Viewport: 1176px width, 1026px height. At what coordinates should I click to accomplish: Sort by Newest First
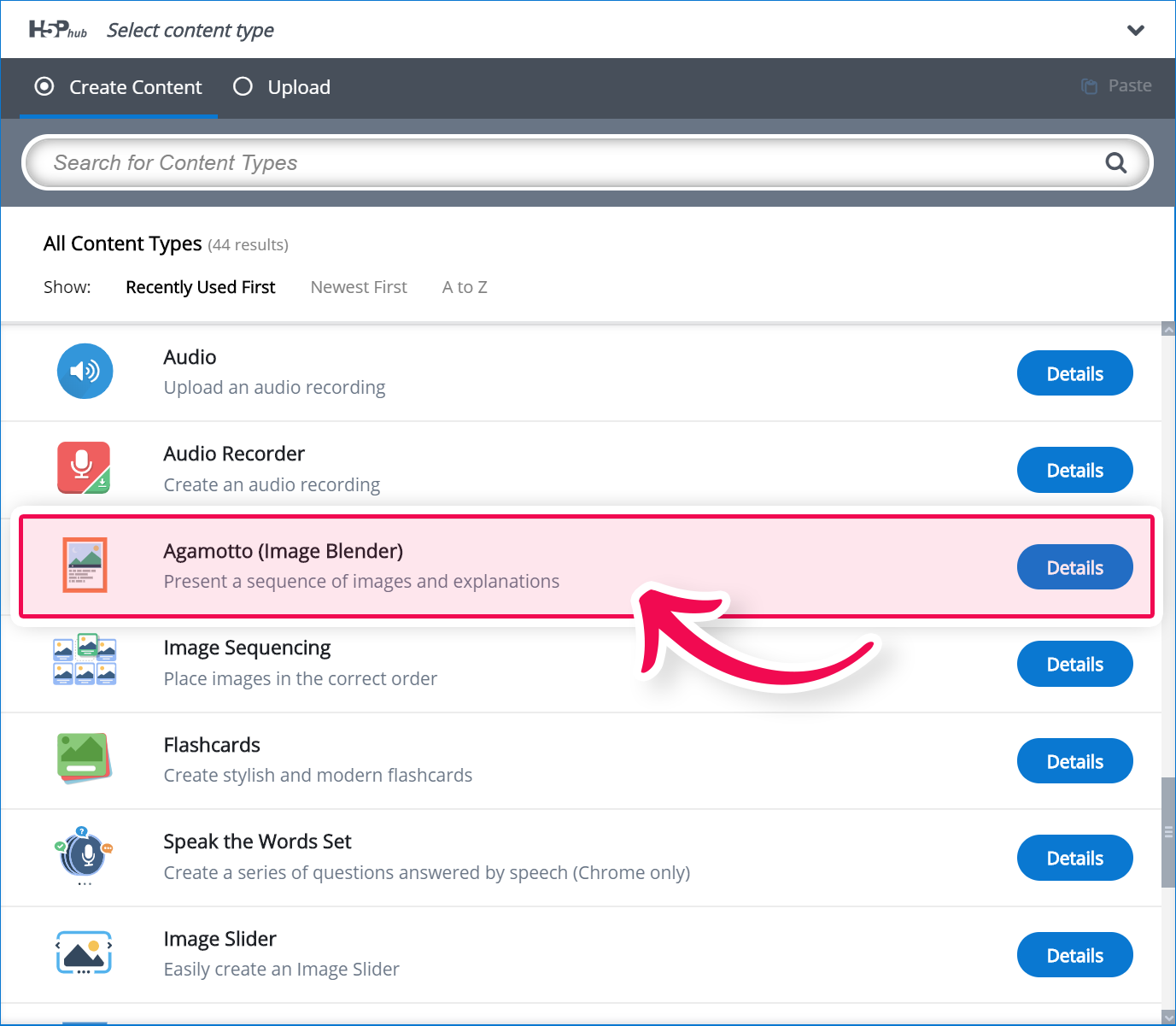(x=359, y=287)
